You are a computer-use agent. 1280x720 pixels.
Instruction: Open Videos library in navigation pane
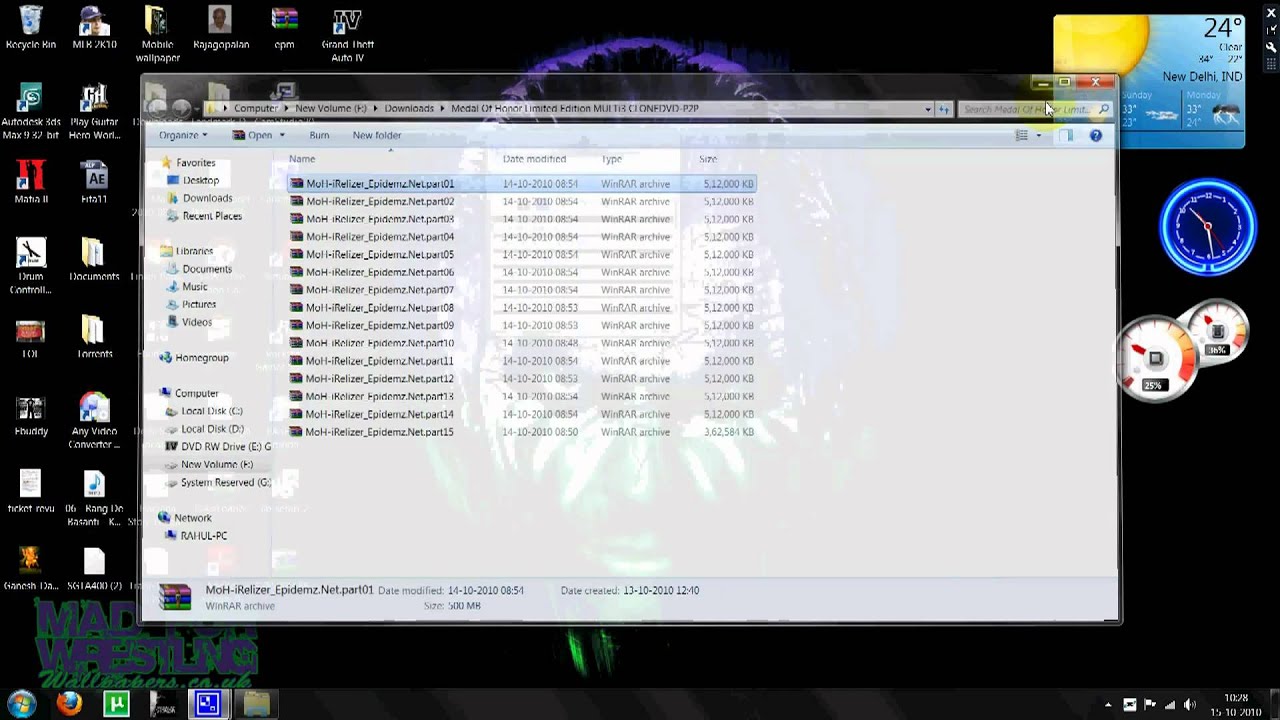coord(197,322)
